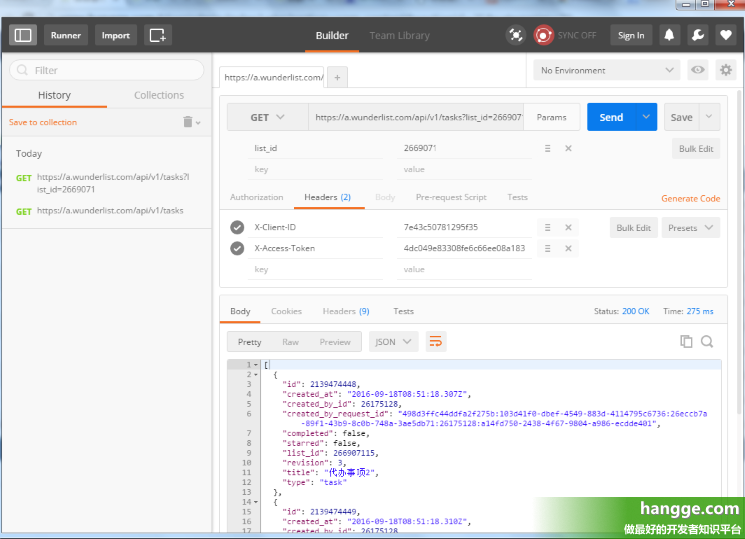
Task: Search the response body
Action: [x=707, y=341]
